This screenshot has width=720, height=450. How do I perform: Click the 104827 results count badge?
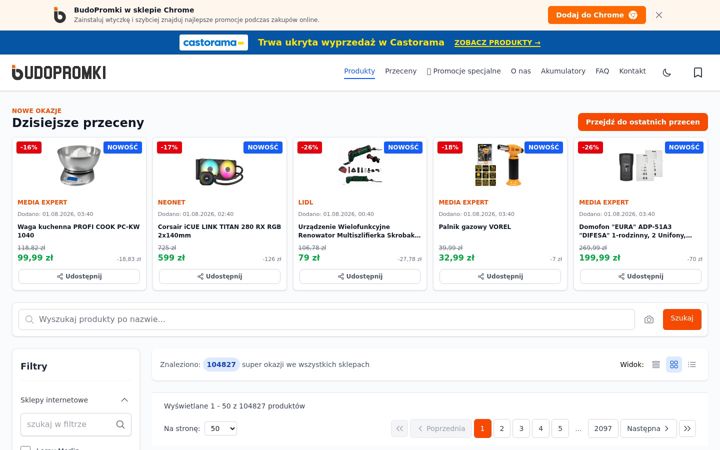click(221, 365)
